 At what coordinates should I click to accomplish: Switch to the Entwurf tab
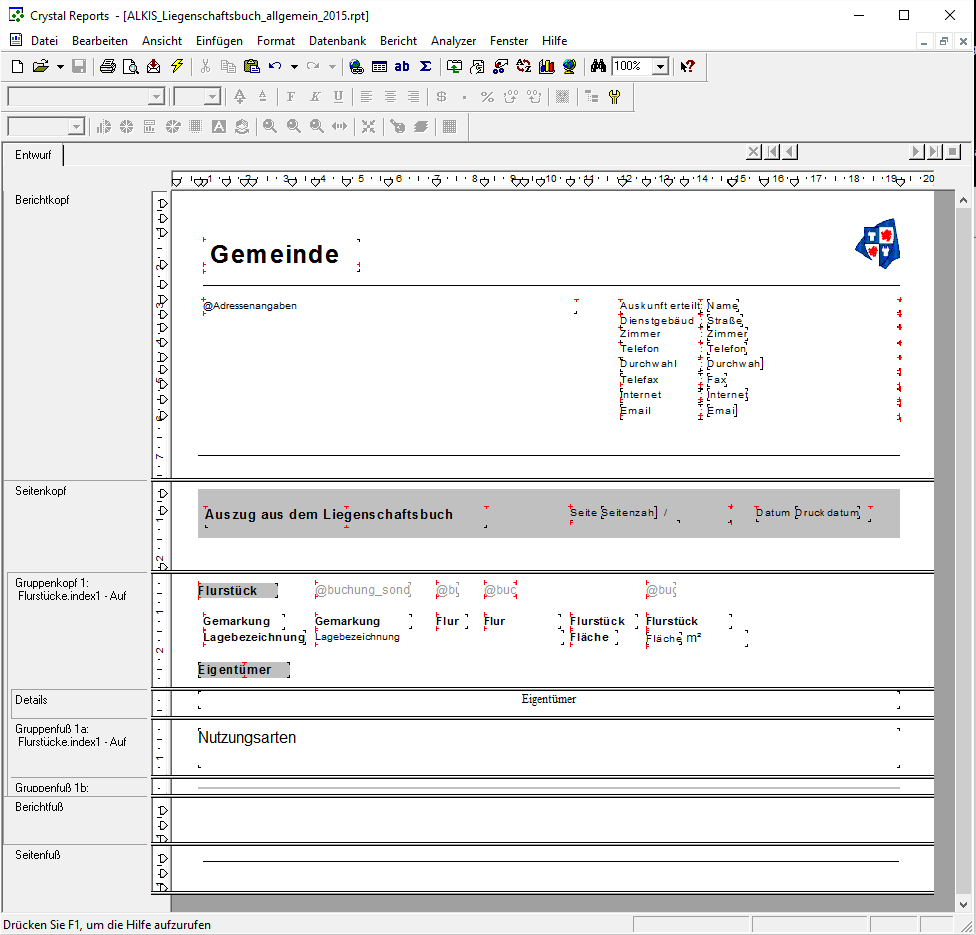[33, 155]
